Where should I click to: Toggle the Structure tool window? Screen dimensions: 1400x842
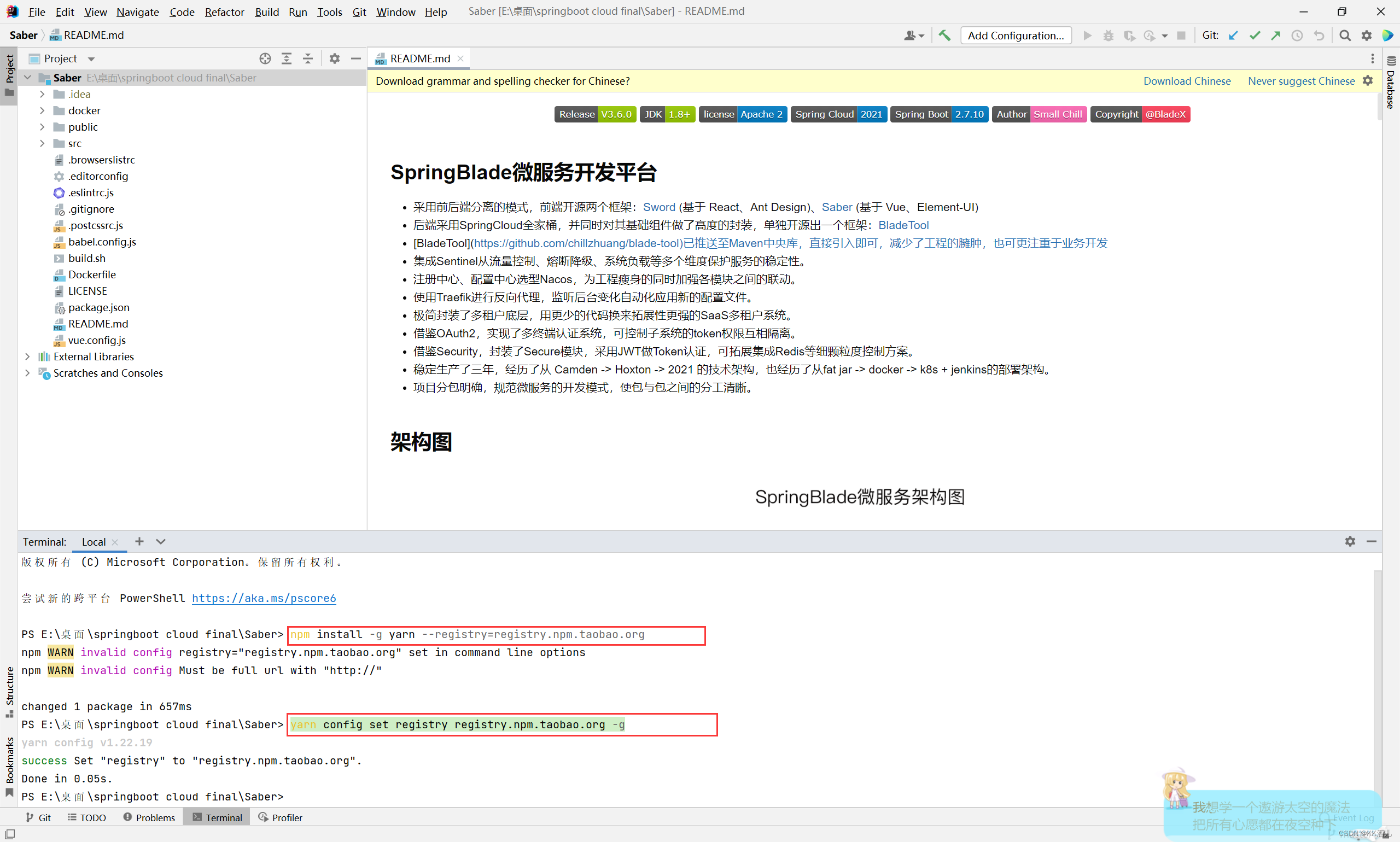pyautogui.click(x=10, y=691)
